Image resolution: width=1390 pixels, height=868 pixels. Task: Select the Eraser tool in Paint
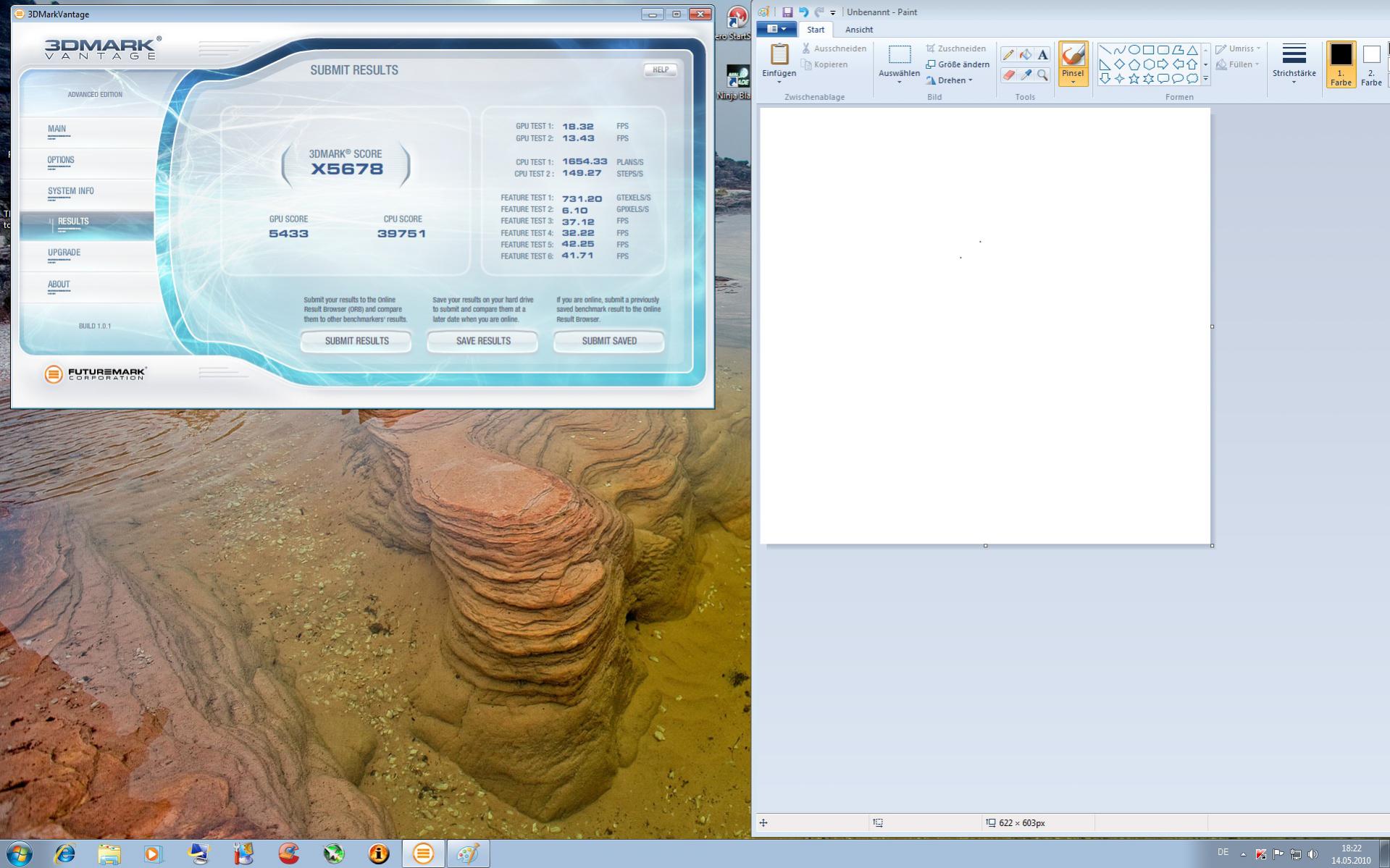[1008, 75]
